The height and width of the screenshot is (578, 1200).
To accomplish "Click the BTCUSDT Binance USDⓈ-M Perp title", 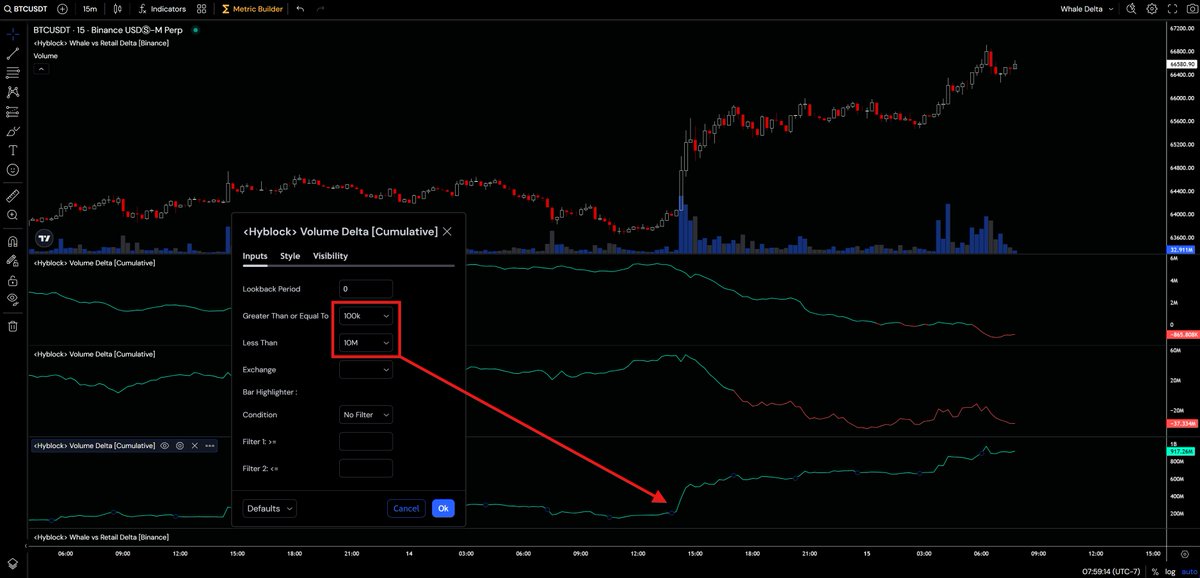I will [x=110, y=30].
